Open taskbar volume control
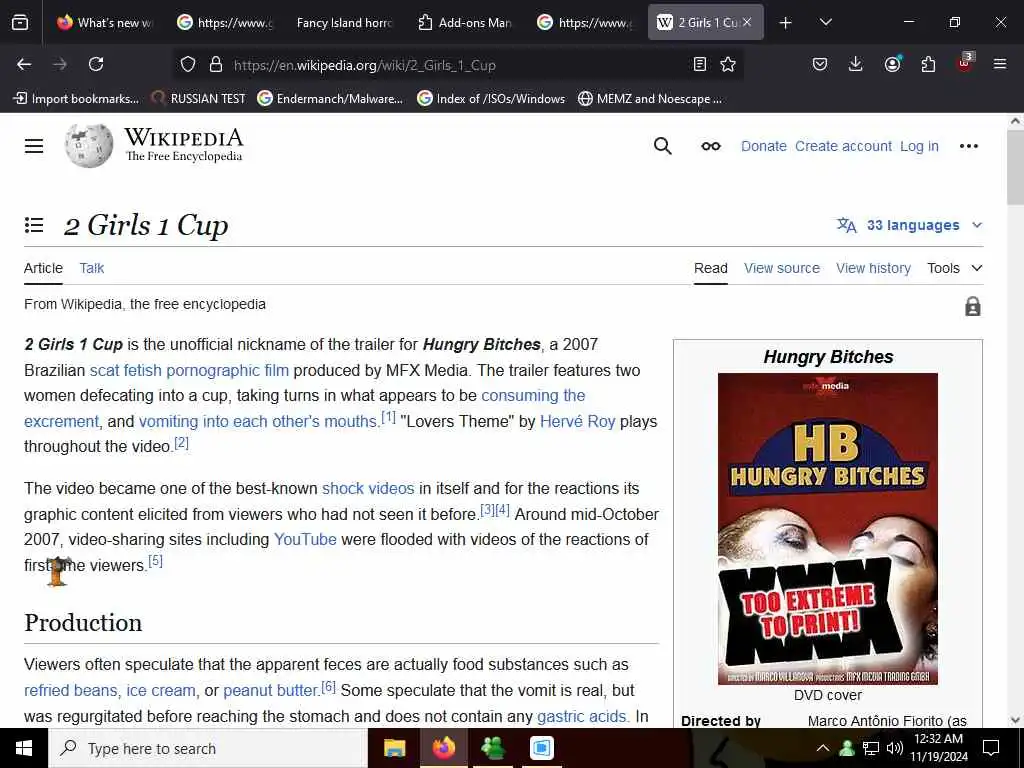1024x768 pixels. (895, 748)
